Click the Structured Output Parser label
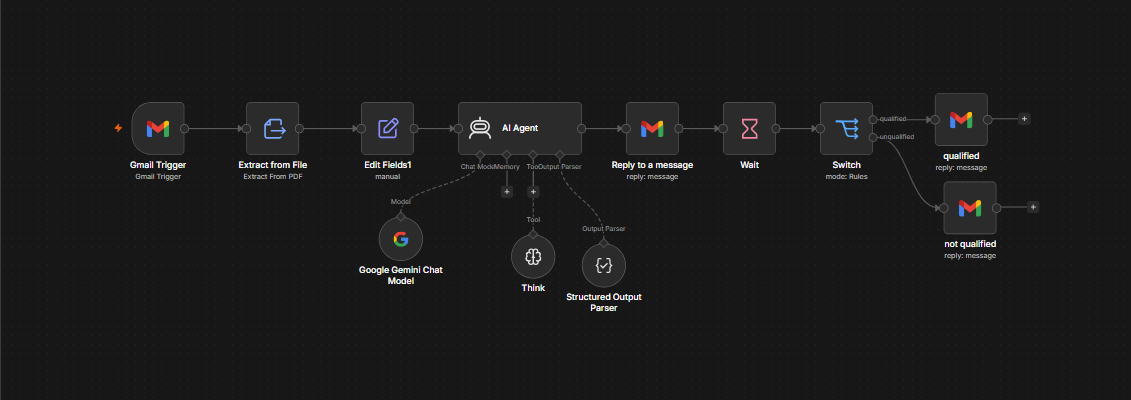The image size is (1131, 400). [x=604, y=302]
